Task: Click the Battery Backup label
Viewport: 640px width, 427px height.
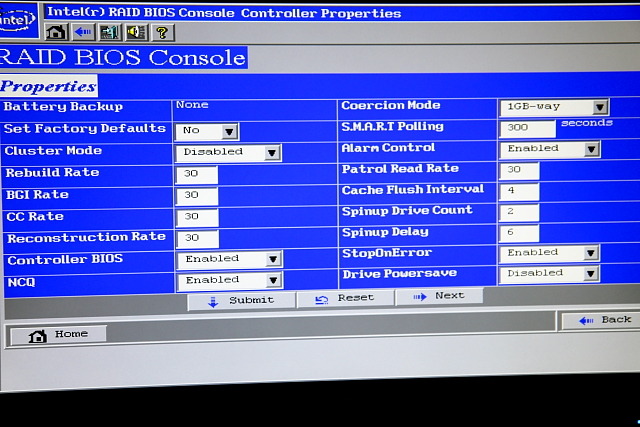Action: pyautogui.click(x=63, y=107)
